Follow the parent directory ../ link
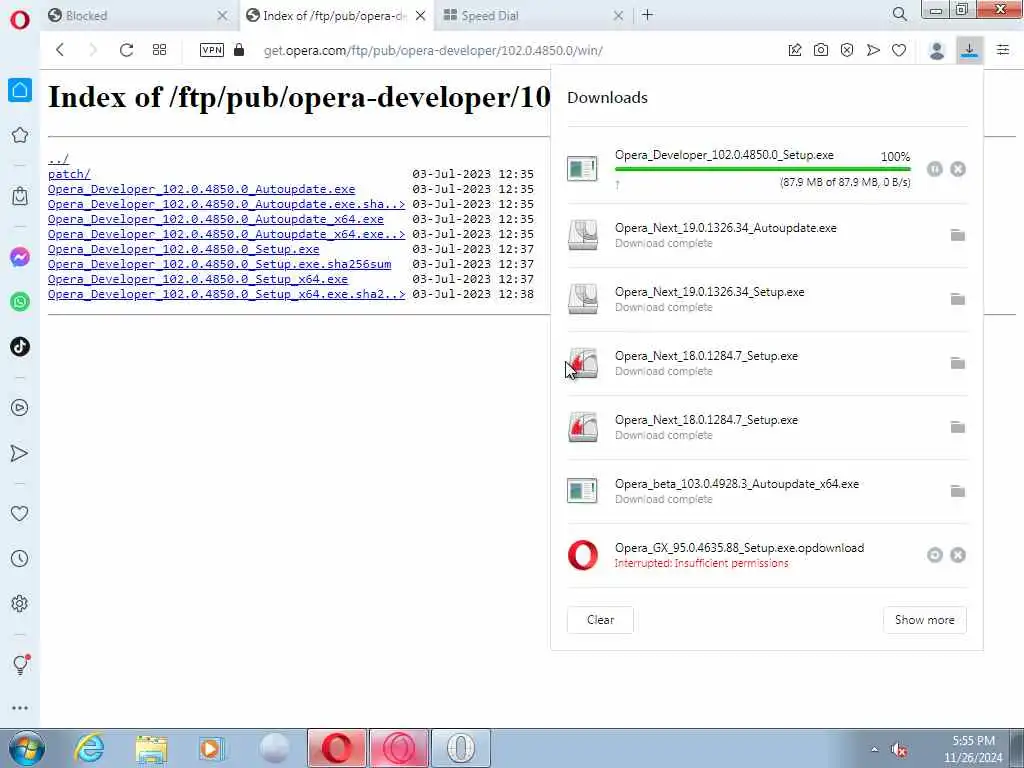The height and width of the screenshot is (768, 1024). click(58, 159)
